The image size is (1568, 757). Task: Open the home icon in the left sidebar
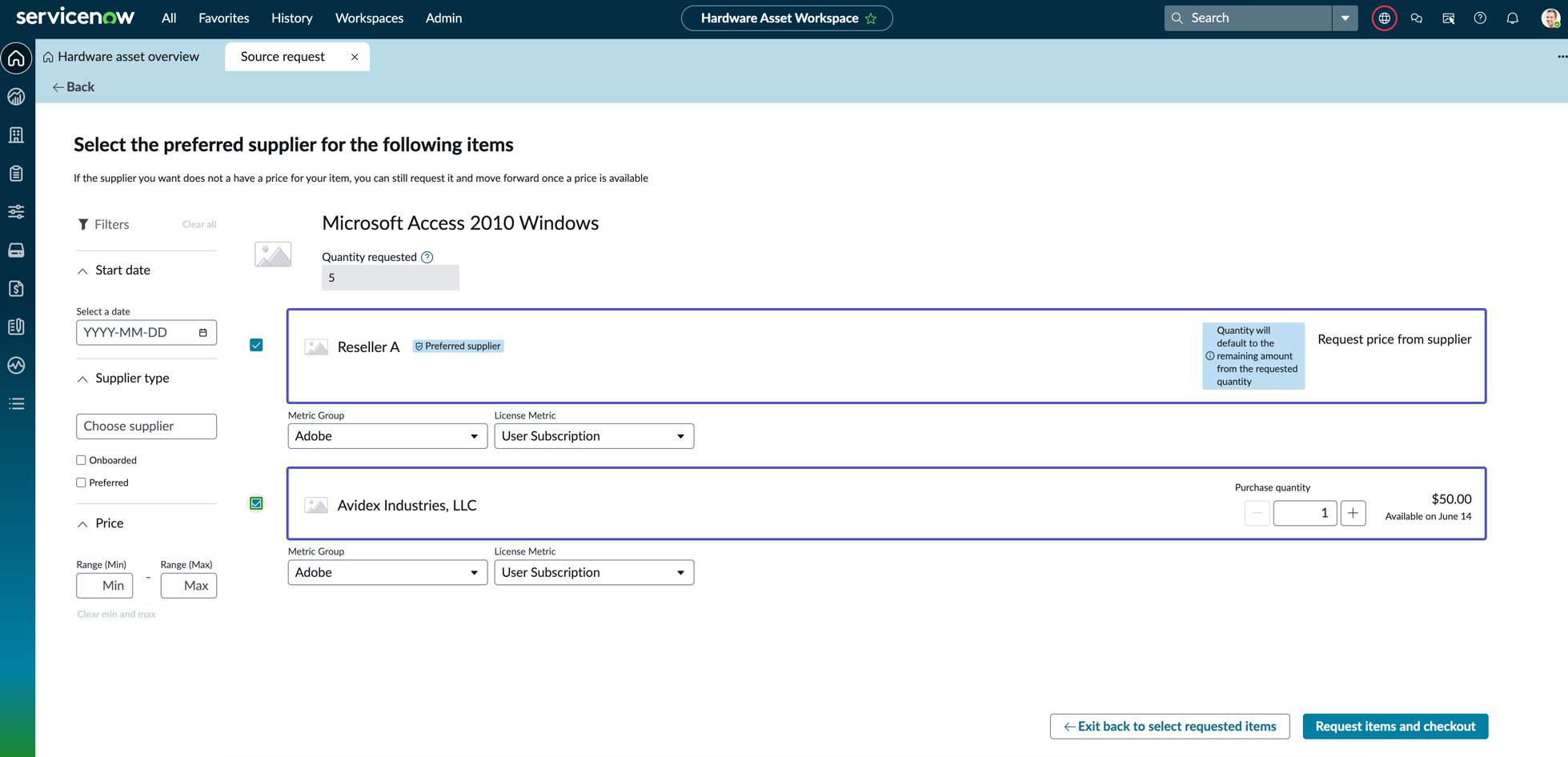[x=17, y=58]
